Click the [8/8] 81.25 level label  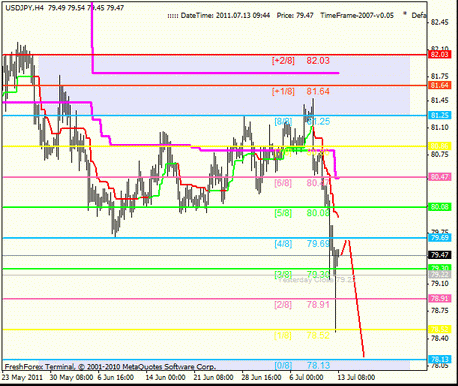(302, 122)
